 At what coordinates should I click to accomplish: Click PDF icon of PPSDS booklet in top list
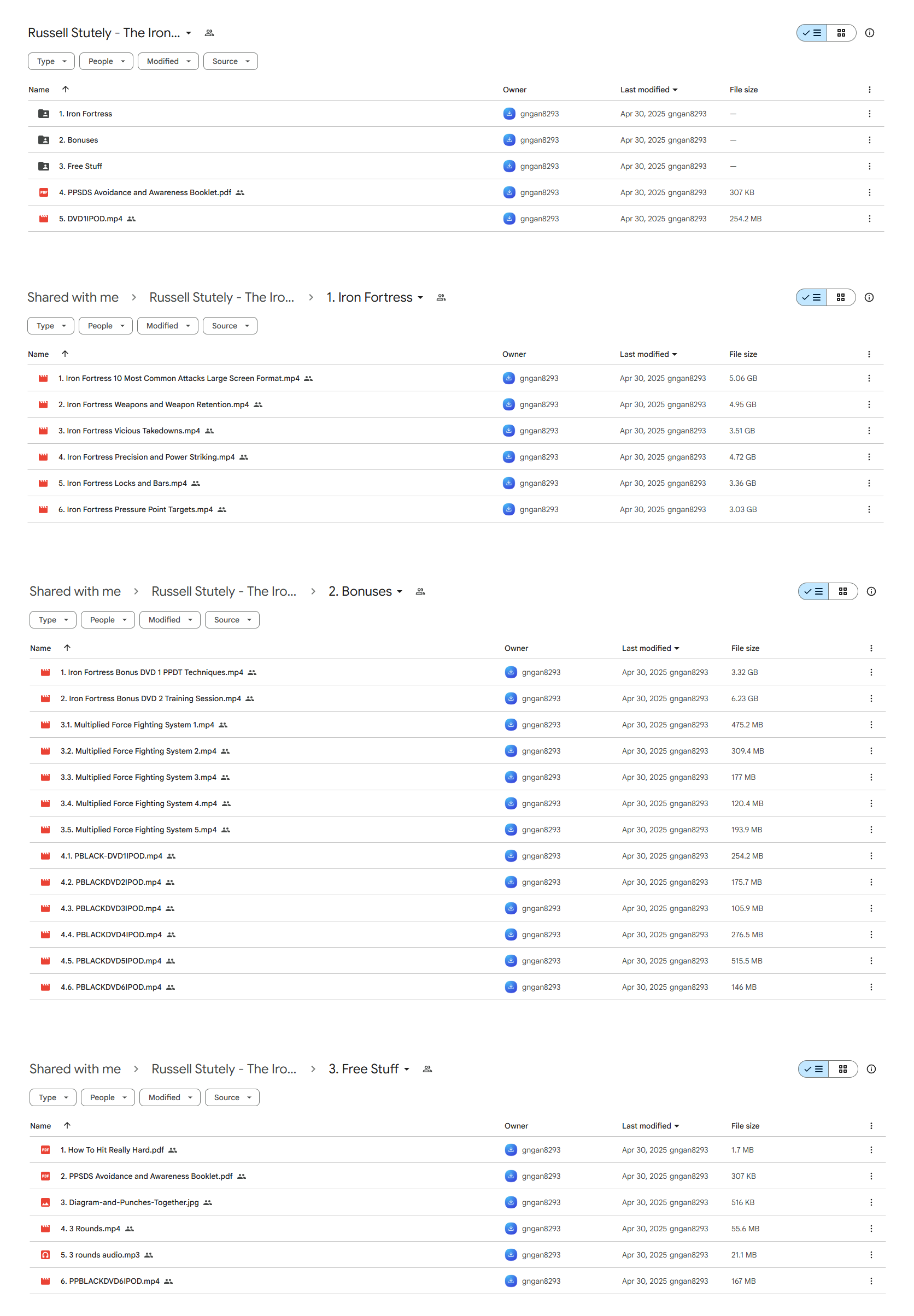pos(44,193)
